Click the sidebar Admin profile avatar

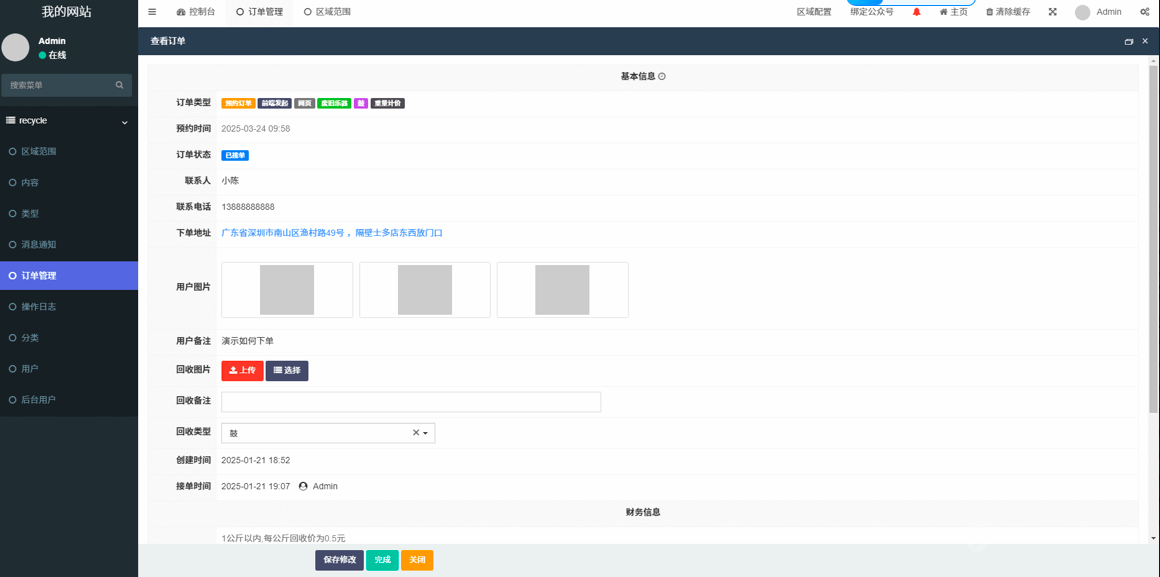point(15,47)
